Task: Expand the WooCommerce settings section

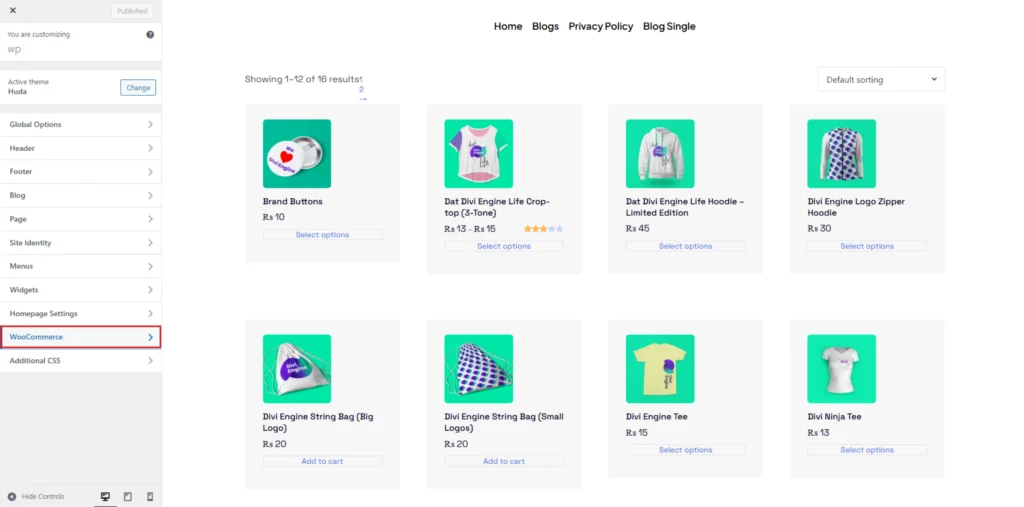Action: (80, 337)
